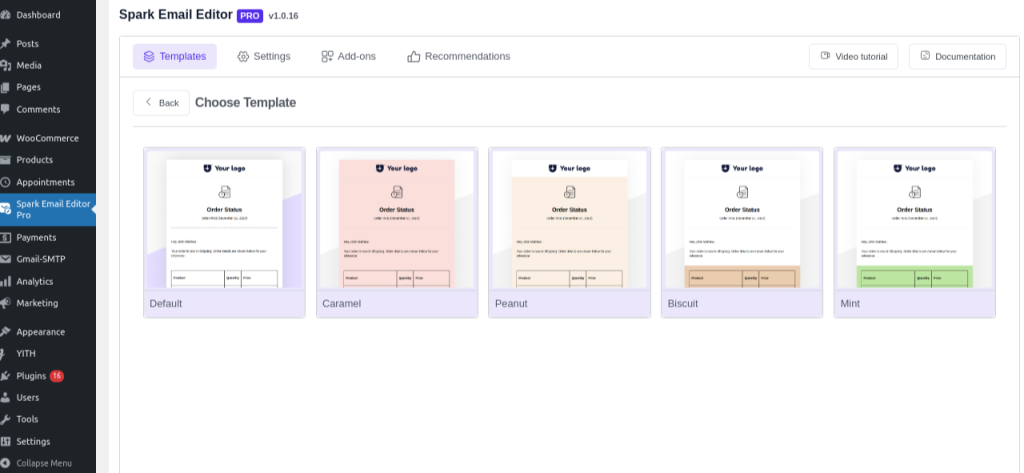Click the Peanut template label

tap(511, 304)
